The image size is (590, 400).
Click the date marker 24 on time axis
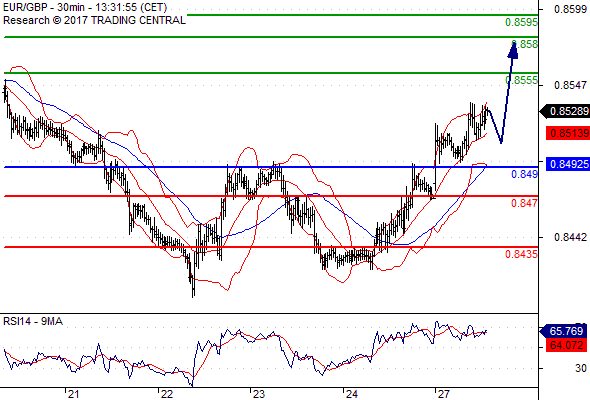[352, 394]
